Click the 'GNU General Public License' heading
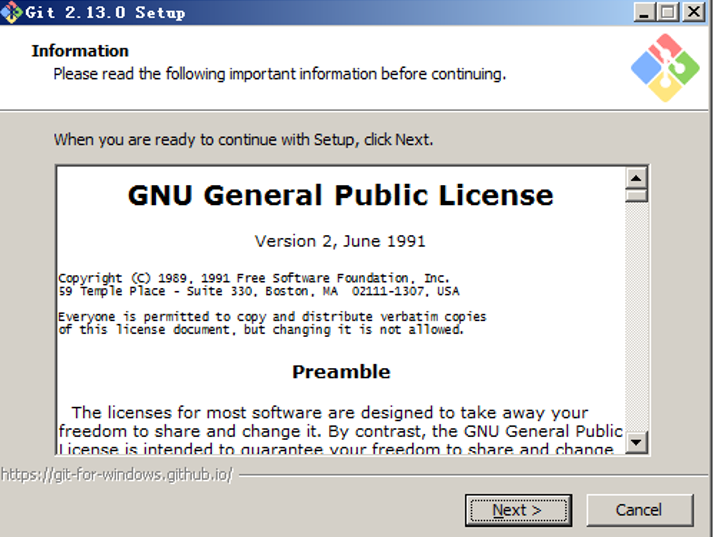Viewport: 714px width, 537px height. click(341, 196)
